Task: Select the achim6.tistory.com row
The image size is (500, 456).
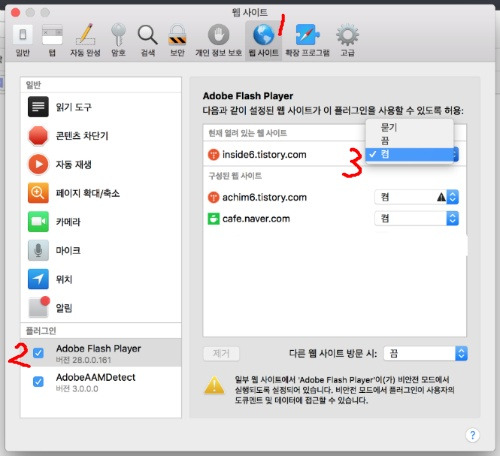Action: pos(335,197)
